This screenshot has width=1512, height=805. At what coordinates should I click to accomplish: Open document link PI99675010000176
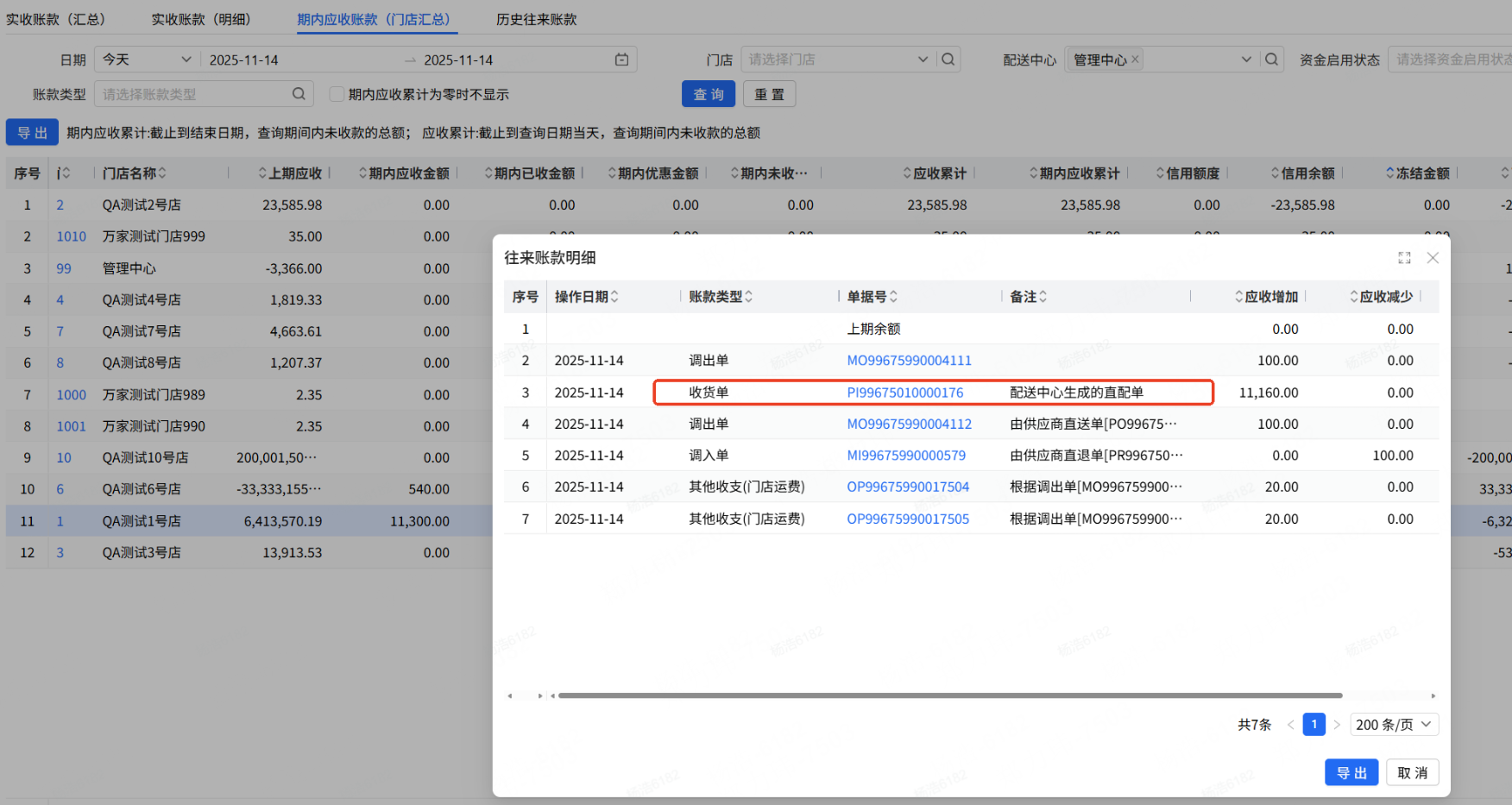click(x=904, y=393)
